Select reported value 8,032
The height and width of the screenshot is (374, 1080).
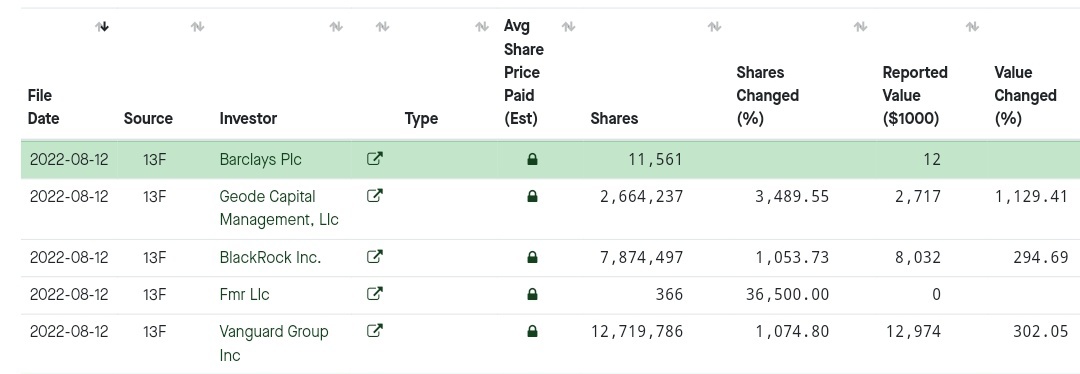[x=918, y=258]
